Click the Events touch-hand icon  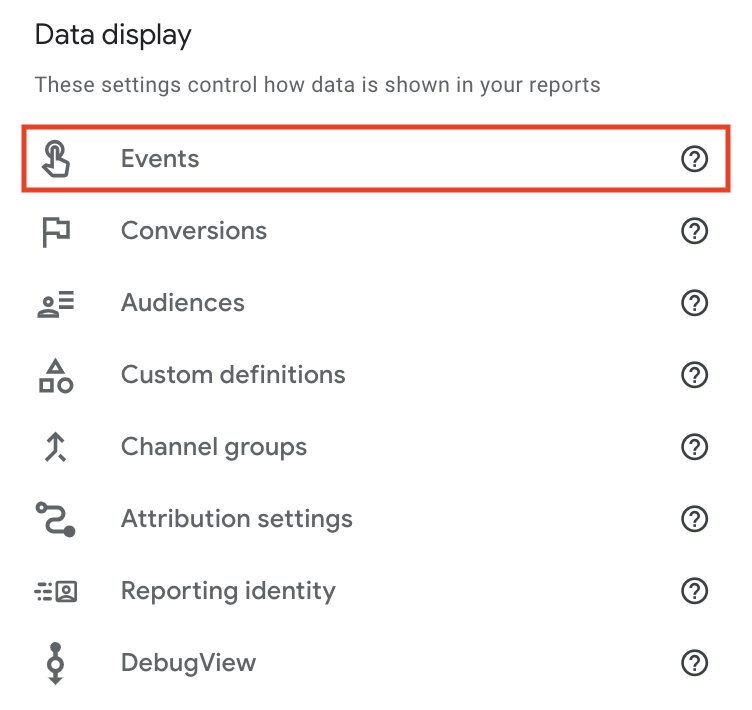[x=56, y=159]
